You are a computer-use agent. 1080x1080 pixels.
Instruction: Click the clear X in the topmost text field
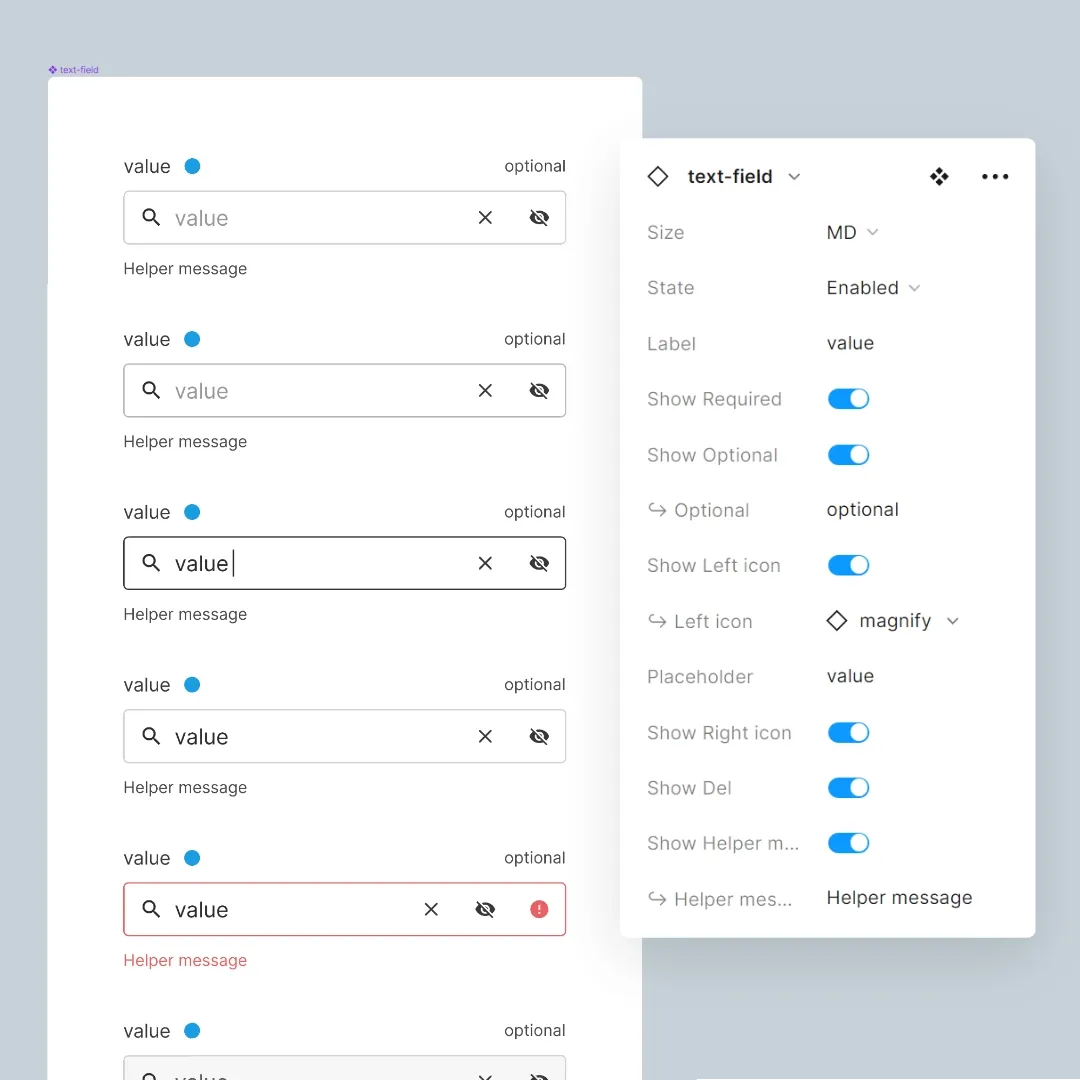[x=485, y=218]
